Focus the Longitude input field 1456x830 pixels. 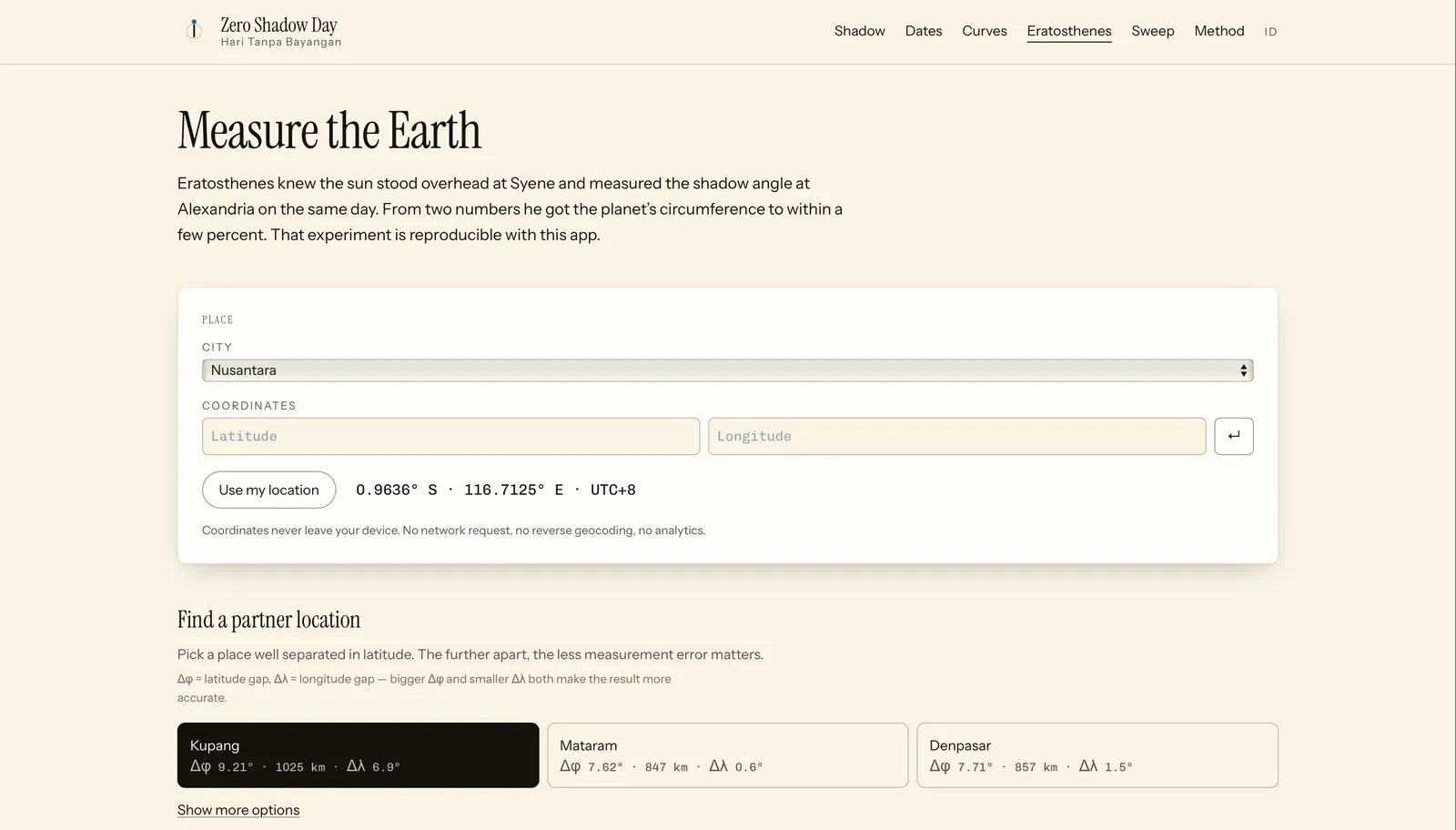[x=956, y=436]
